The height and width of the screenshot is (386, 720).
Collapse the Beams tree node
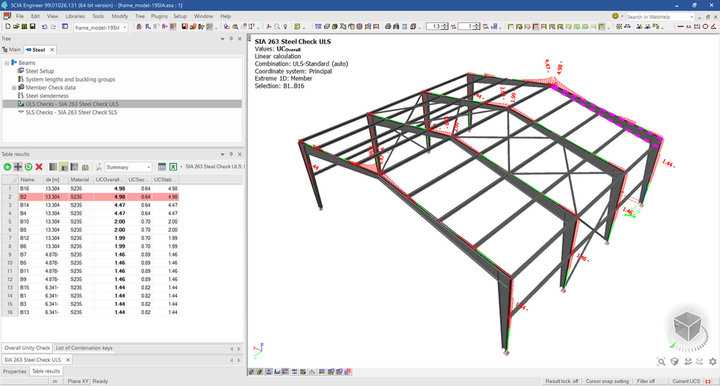pos(6,63)
